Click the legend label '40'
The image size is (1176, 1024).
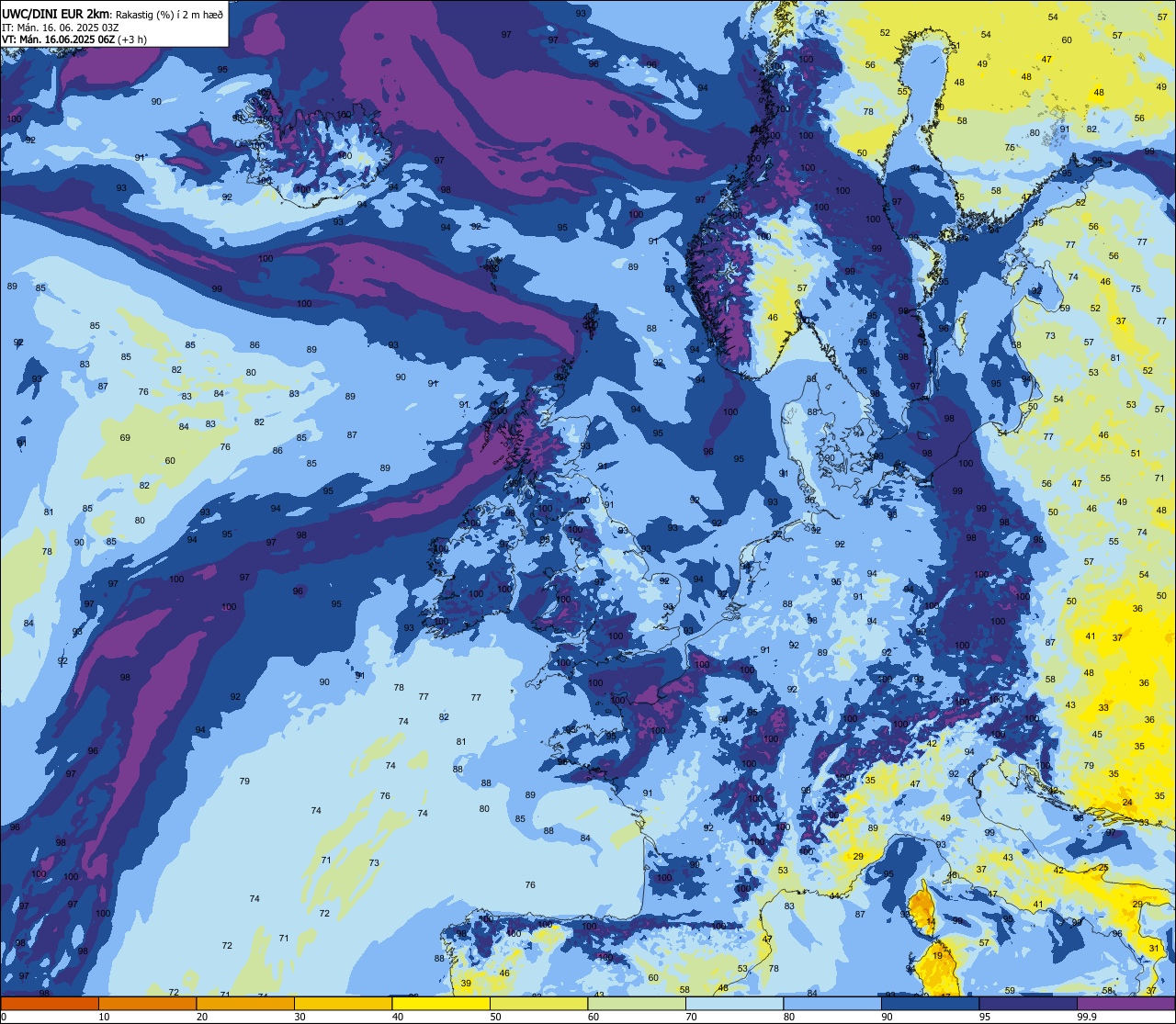pyautogui.click(x=398, y=1017)
